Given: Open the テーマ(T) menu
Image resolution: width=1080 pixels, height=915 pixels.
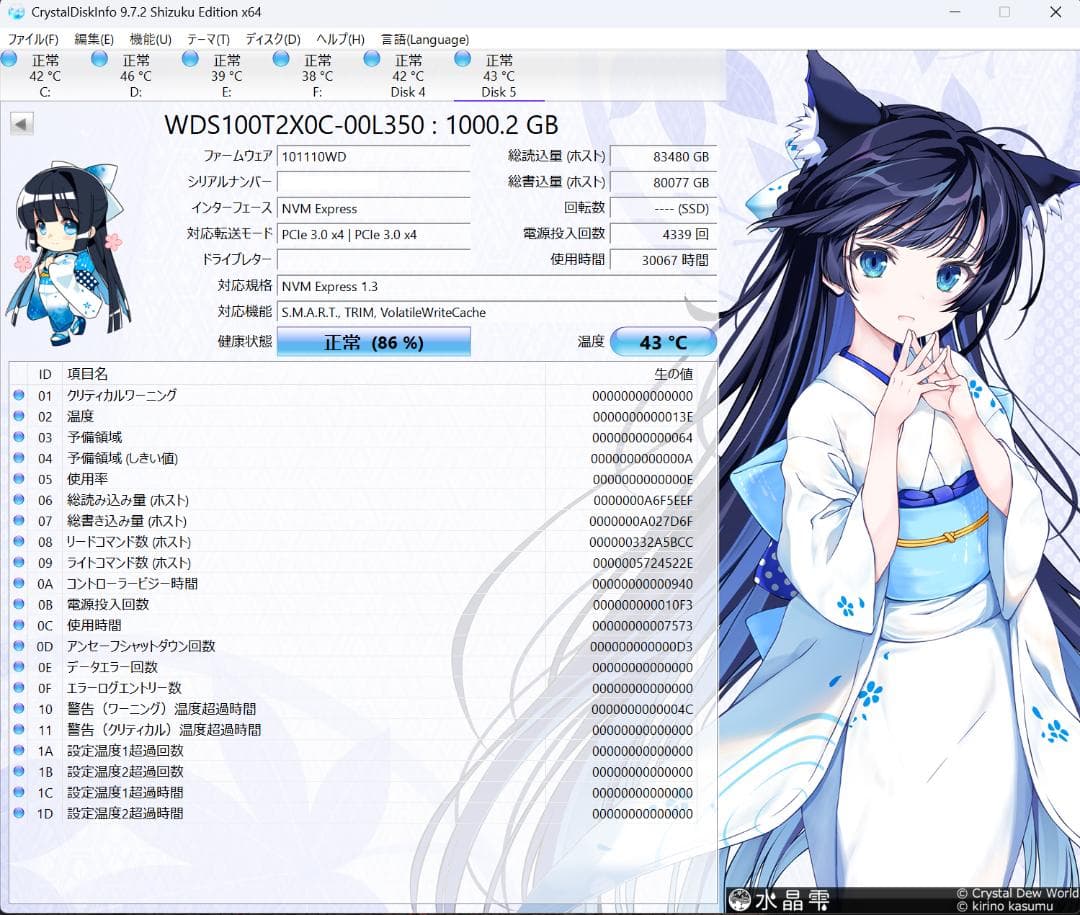Looking at the screenshot, I should point(208,39).
